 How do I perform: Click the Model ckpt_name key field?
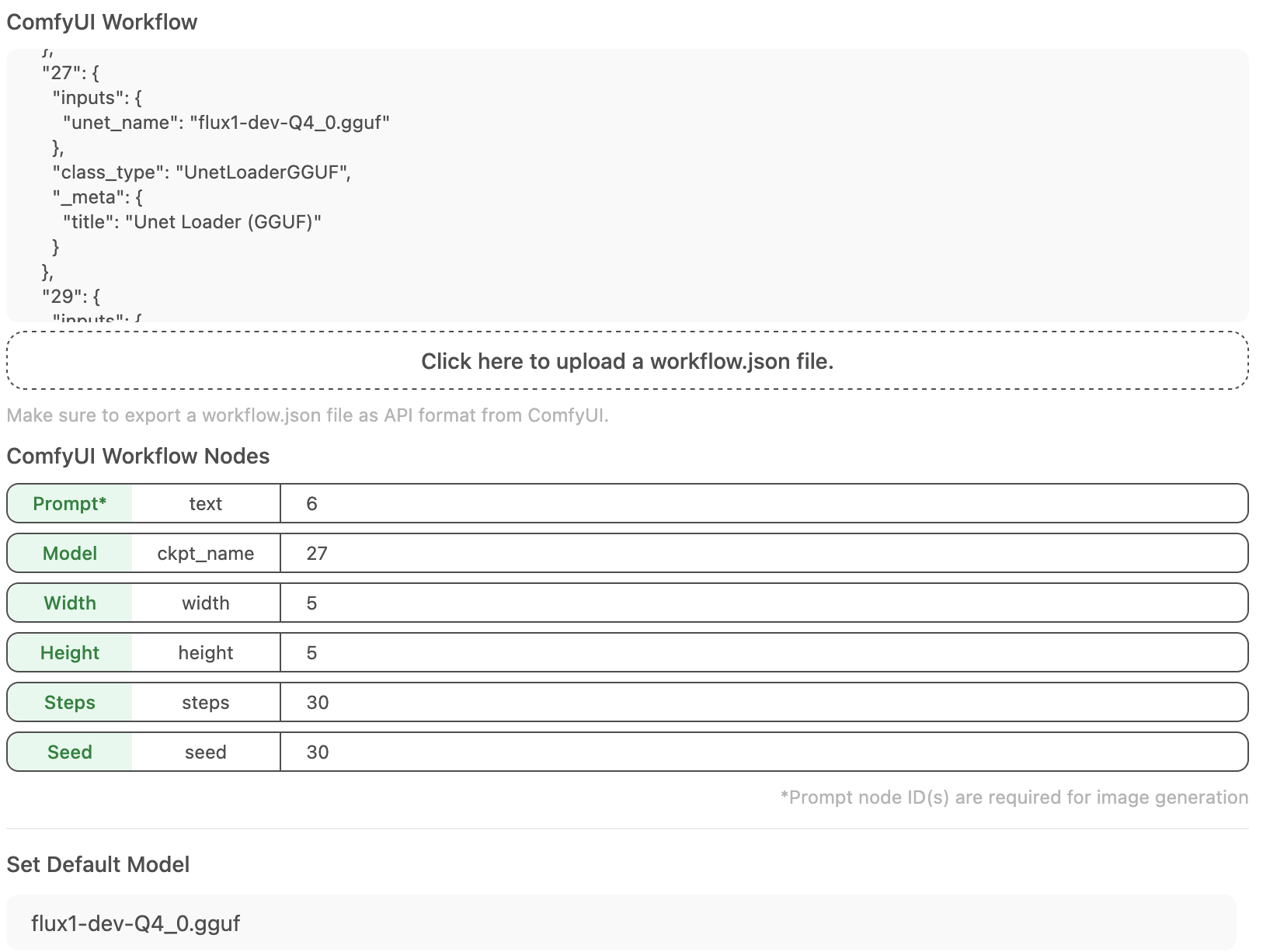pyautogui.click(x=206, y=554)
